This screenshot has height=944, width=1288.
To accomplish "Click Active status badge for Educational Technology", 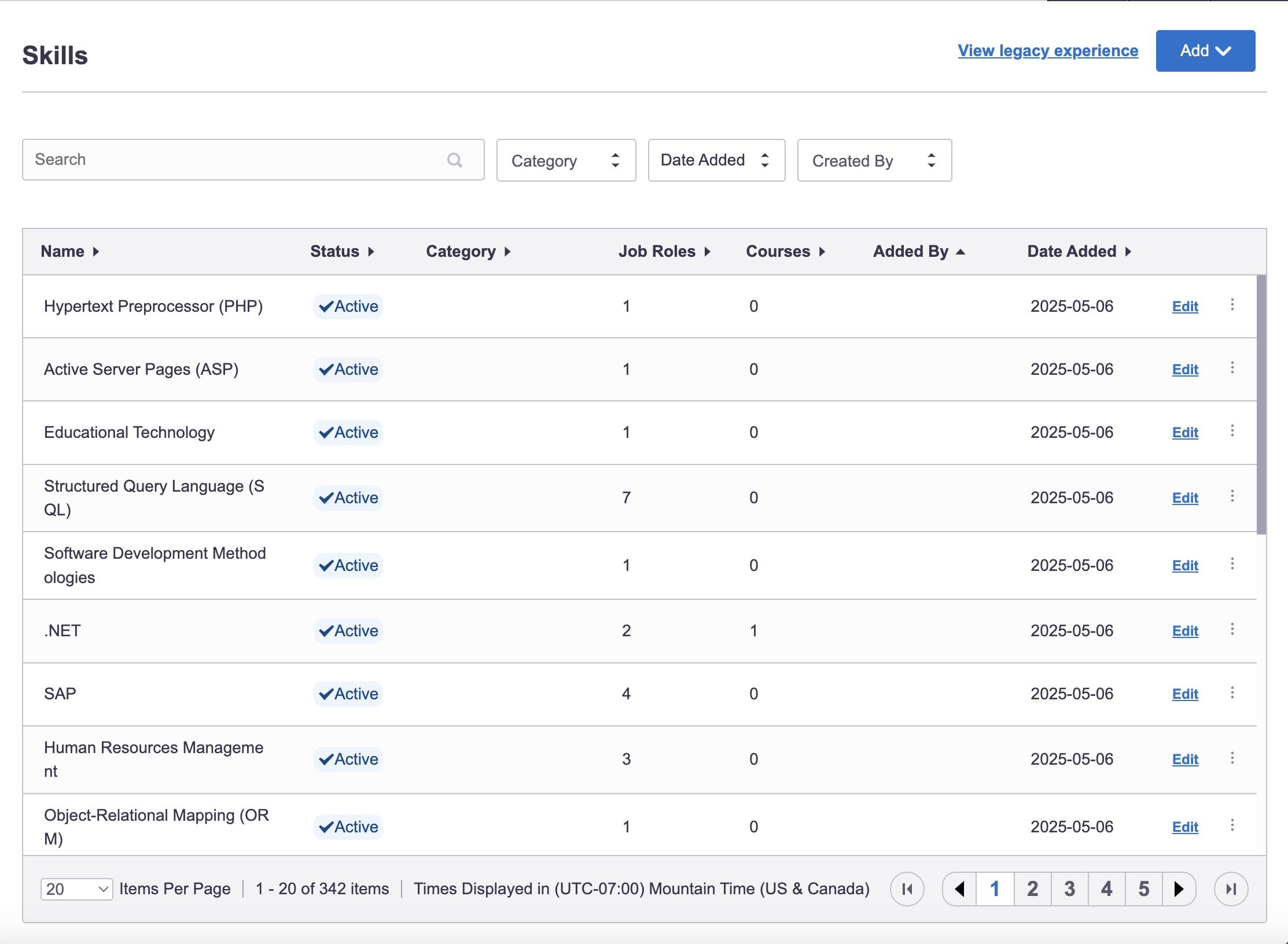I will pos(348,433).
